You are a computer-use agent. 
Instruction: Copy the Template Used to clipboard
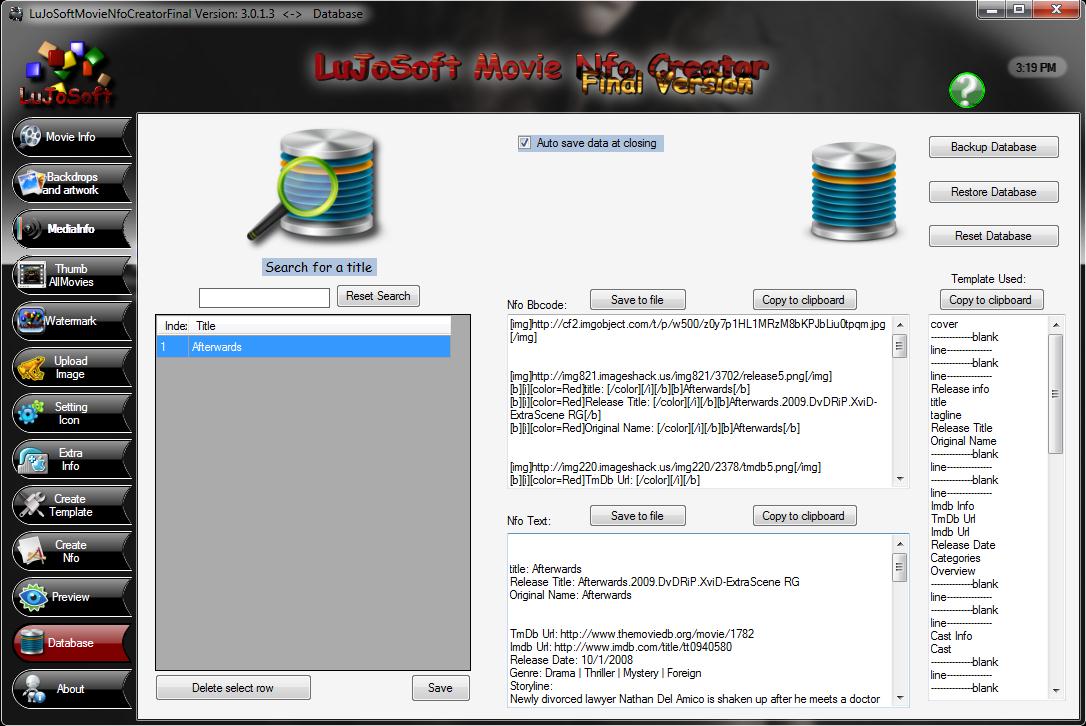pos(990,300)
